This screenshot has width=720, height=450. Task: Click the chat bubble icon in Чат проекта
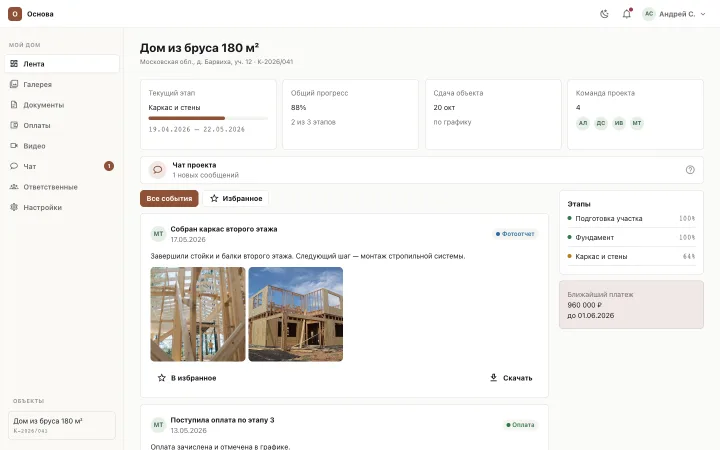tap(158, 170)
